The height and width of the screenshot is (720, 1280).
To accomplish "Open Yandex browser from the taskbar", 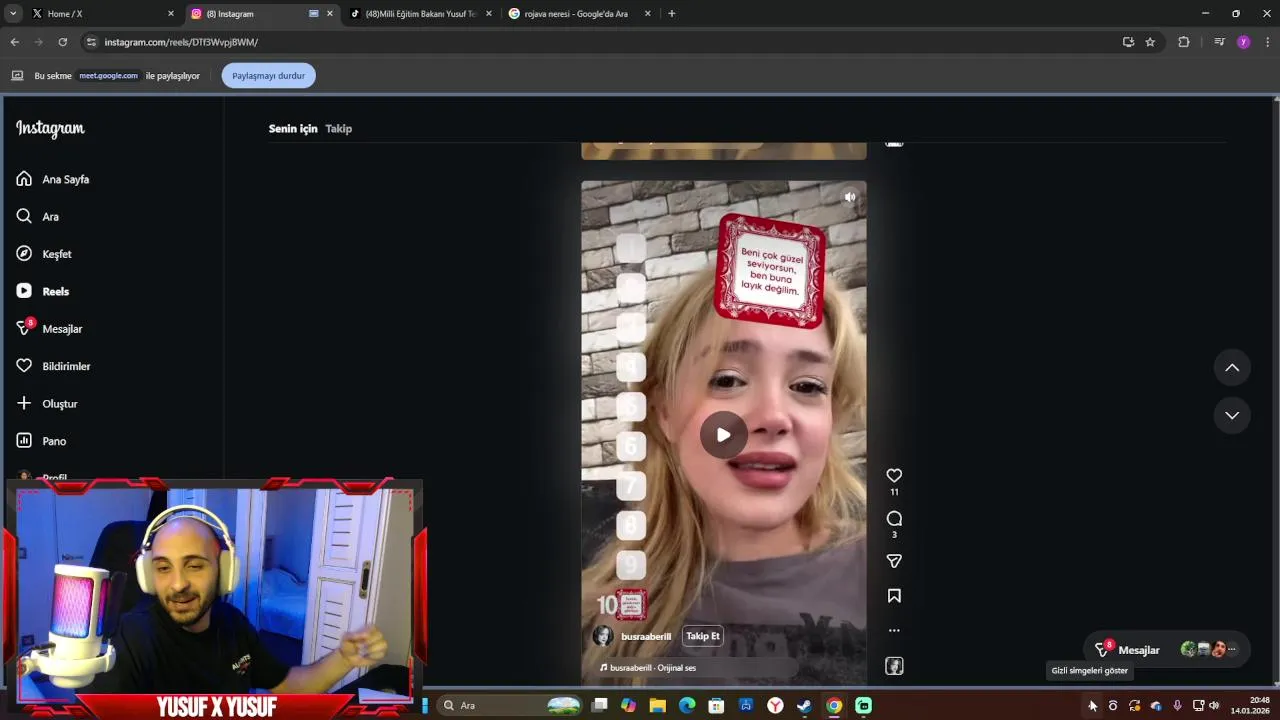I will point(775,705).
